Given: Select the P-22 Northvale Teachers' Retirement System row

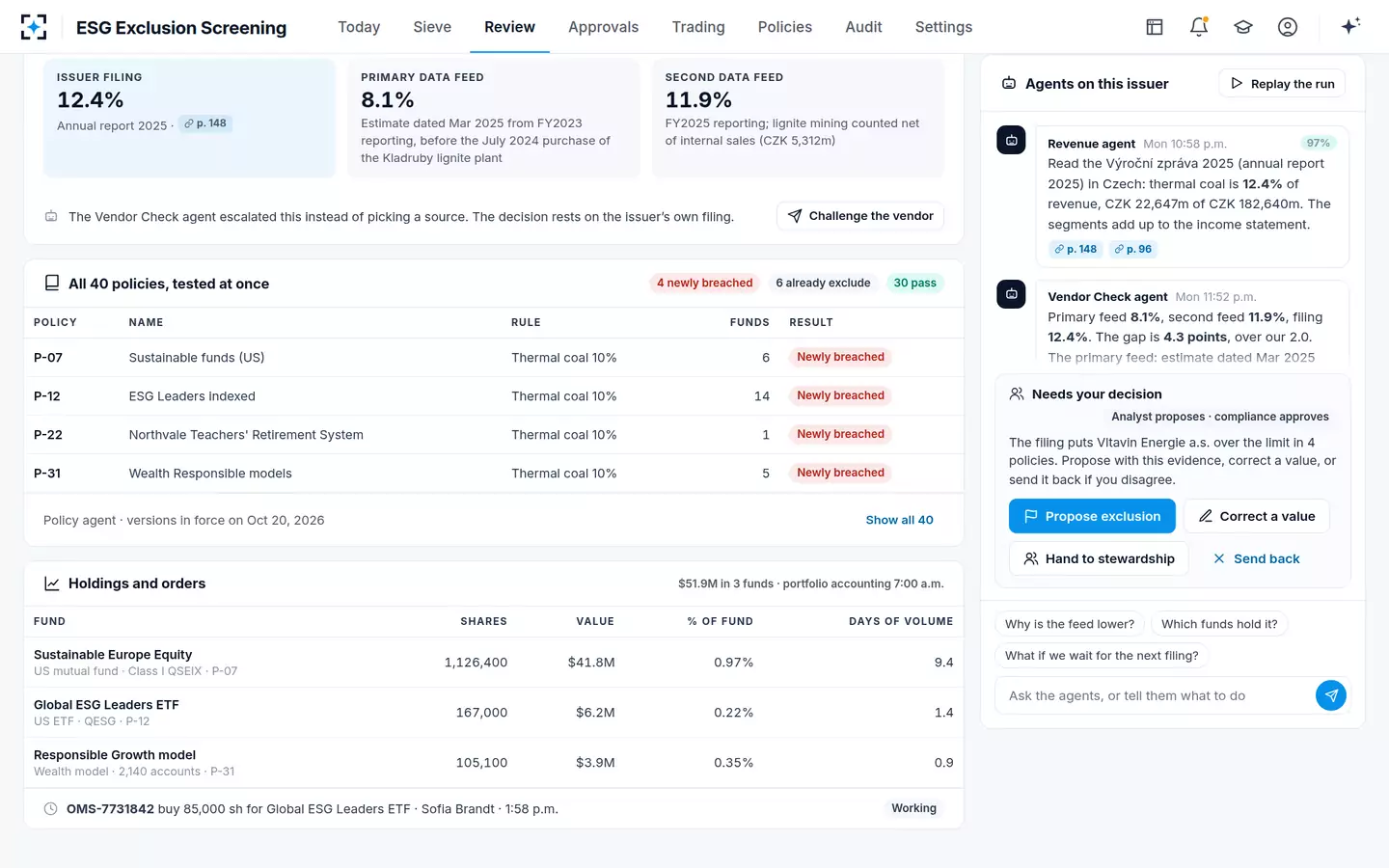Looking at the screenshot, I should click(x=494, y=435).
